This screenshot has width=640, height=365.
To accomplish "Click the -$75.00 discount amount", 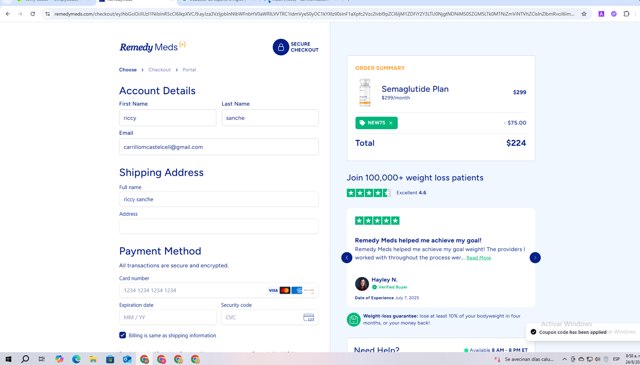I will [515, 123].
